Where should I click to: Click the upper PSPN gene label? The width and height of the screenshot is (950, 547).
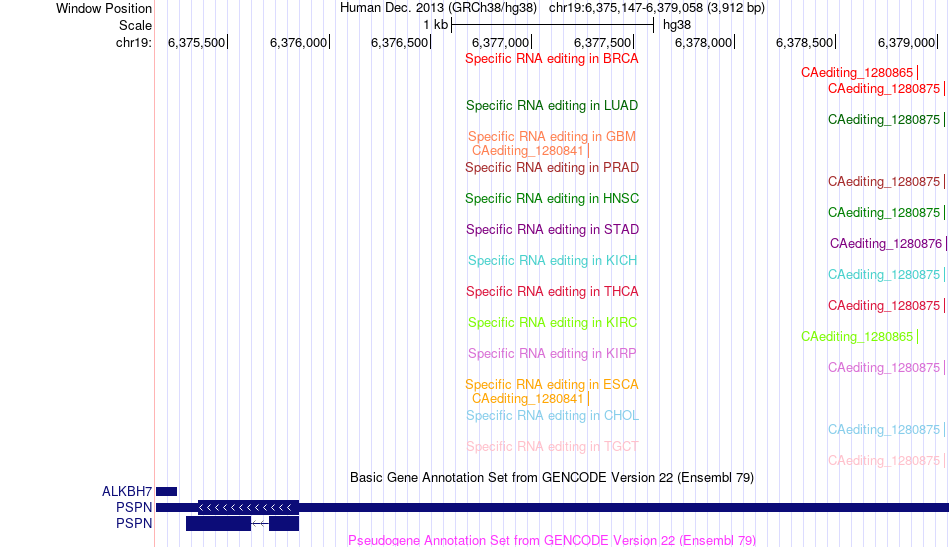pos(134,507)
